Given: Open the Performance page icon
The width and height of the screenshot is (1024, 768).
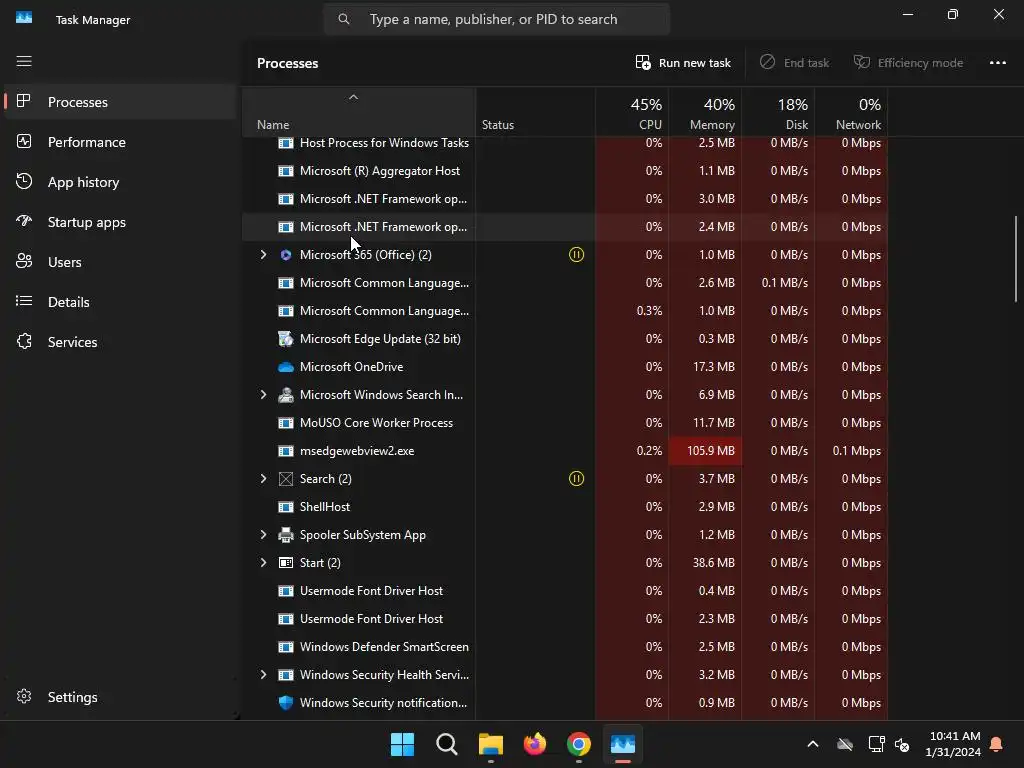Looking at the screenshot, I should pyautogui.click(x=24, y=142).
